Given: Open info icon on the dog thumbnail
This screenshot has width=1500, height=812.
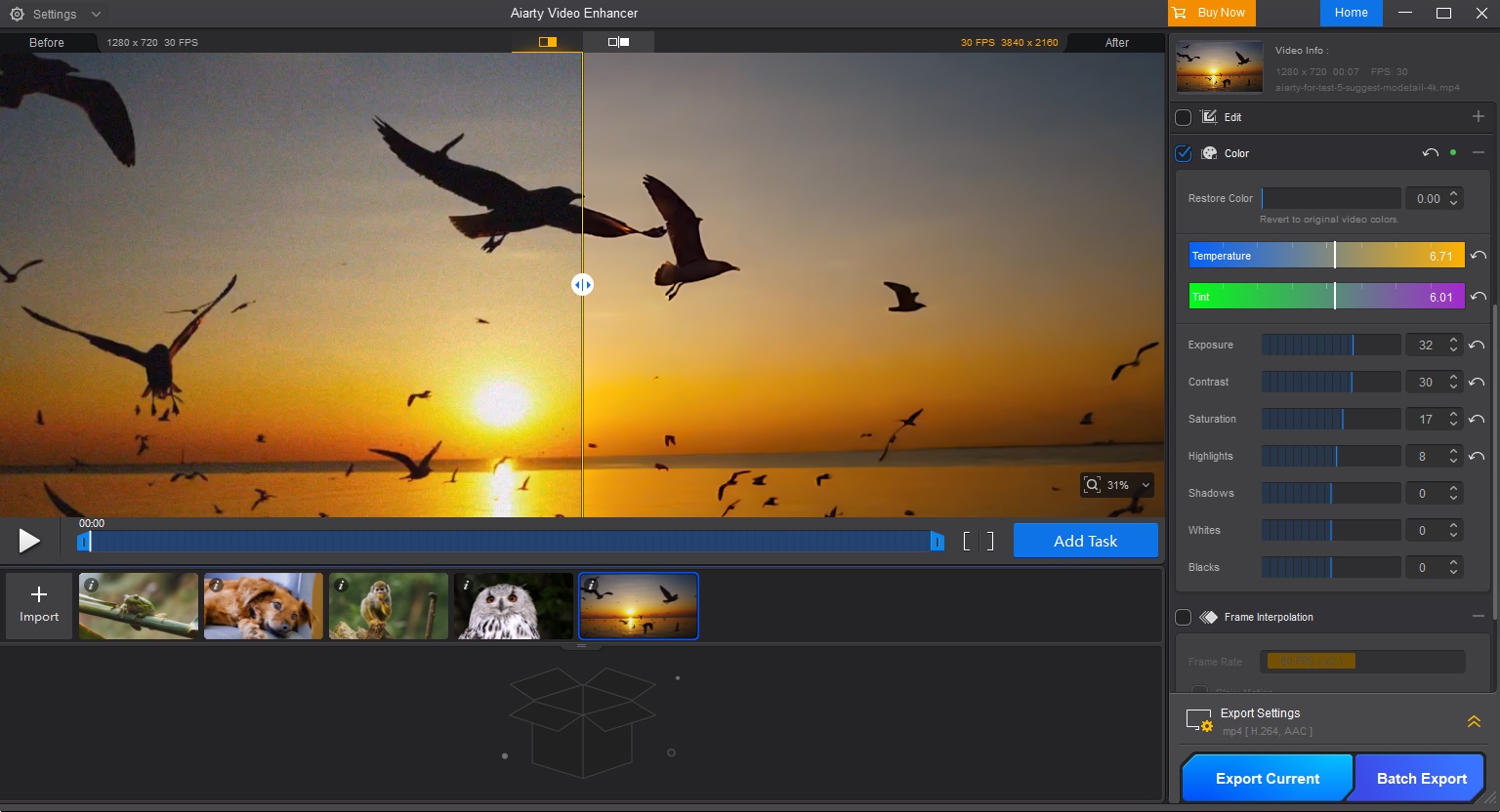Looking at the screenshot, I should pyautogui.click(x=216, y=585).
